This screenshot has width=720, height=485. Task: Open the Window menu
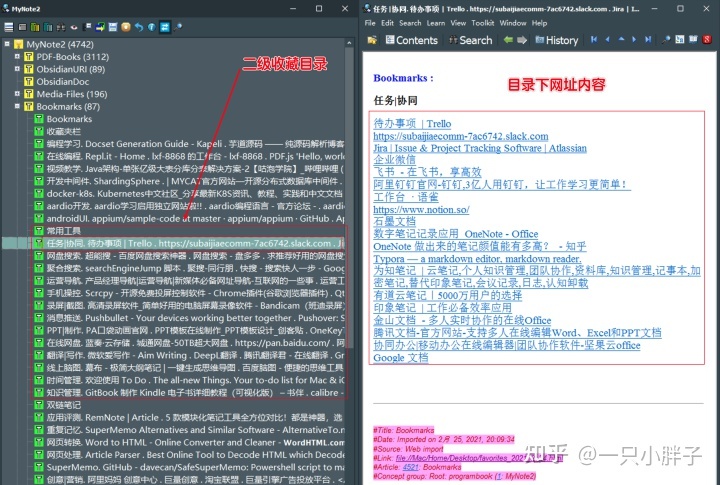point(513,23)
